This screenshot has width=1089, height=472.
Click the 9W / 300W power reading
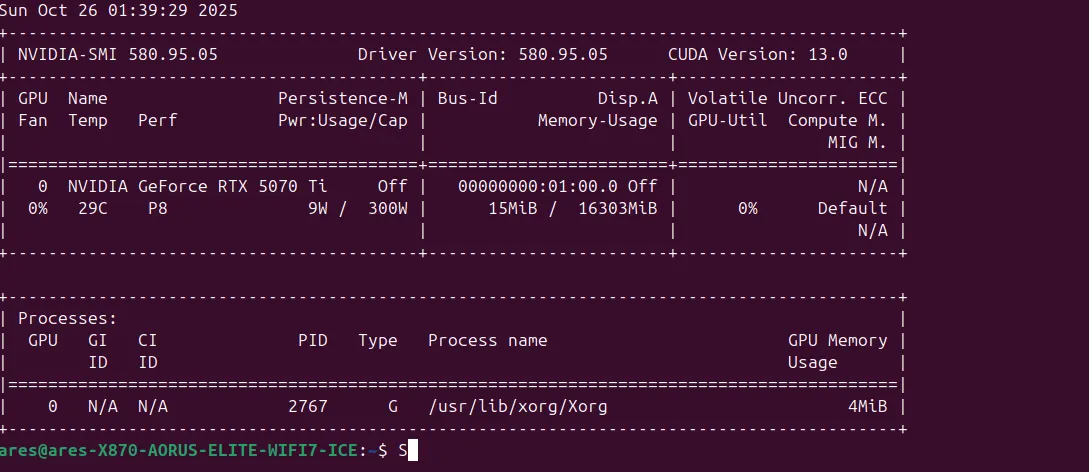358,209
